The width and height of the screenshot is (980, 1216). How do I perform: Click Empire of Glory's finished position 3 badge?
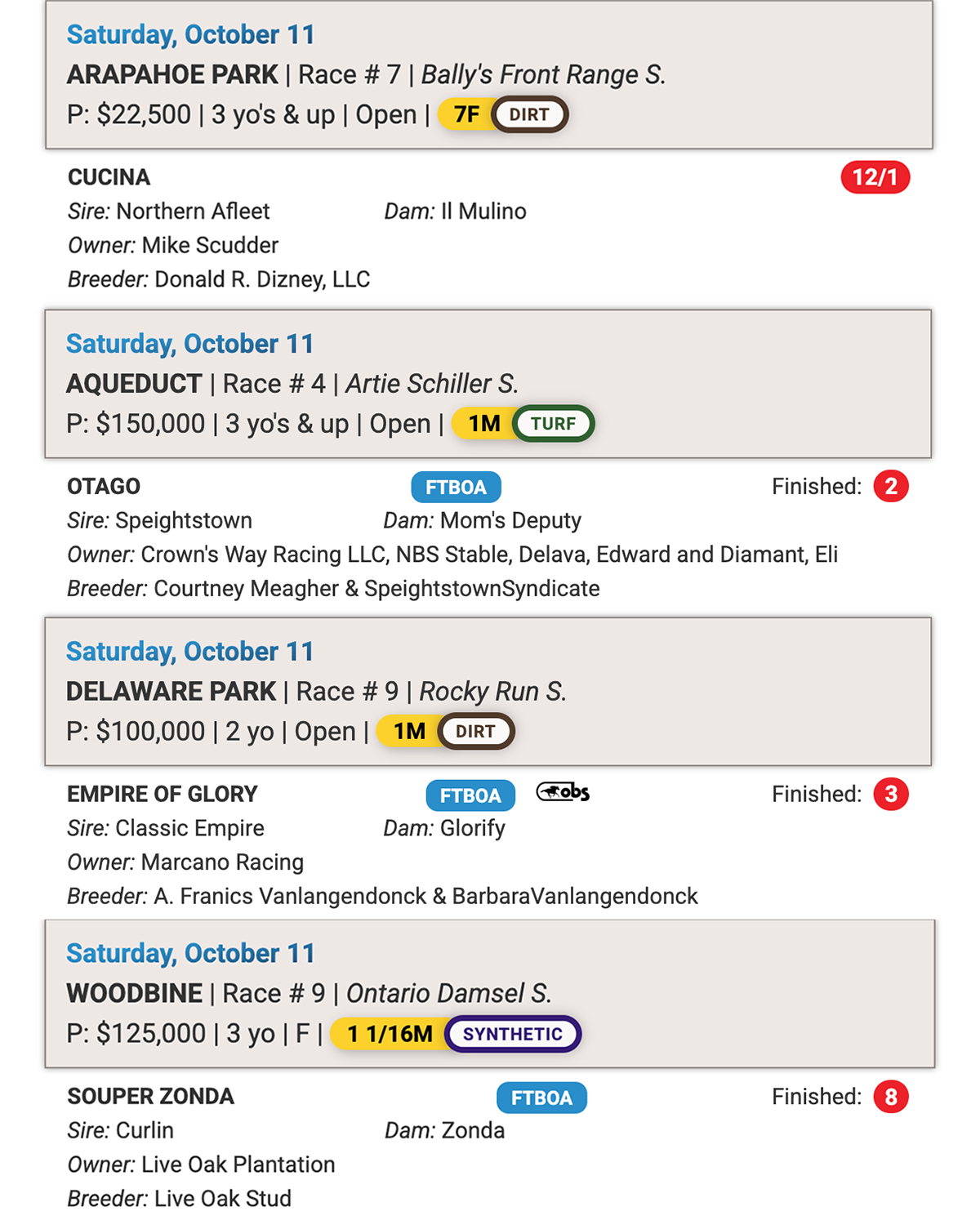point(891,794)
